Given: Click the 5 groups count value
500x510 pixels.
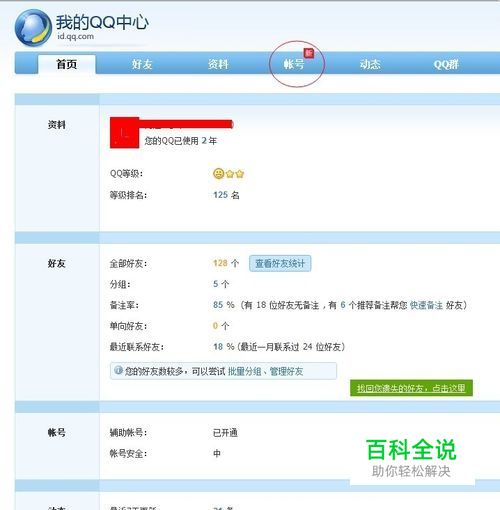Looking at the screenshot, I should 215,284.
